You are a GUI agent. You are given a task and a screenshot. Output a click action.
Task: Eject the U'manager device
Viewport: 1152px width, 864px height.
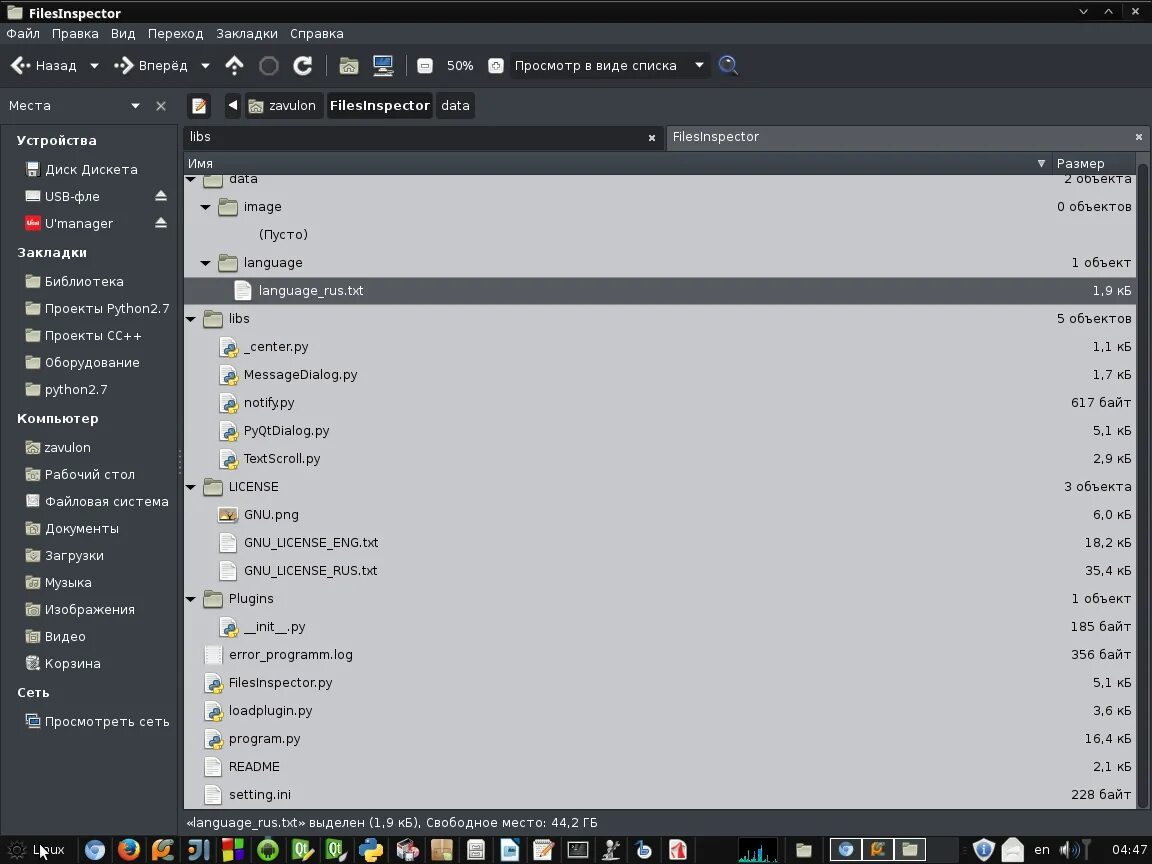[x=161, y=223]
